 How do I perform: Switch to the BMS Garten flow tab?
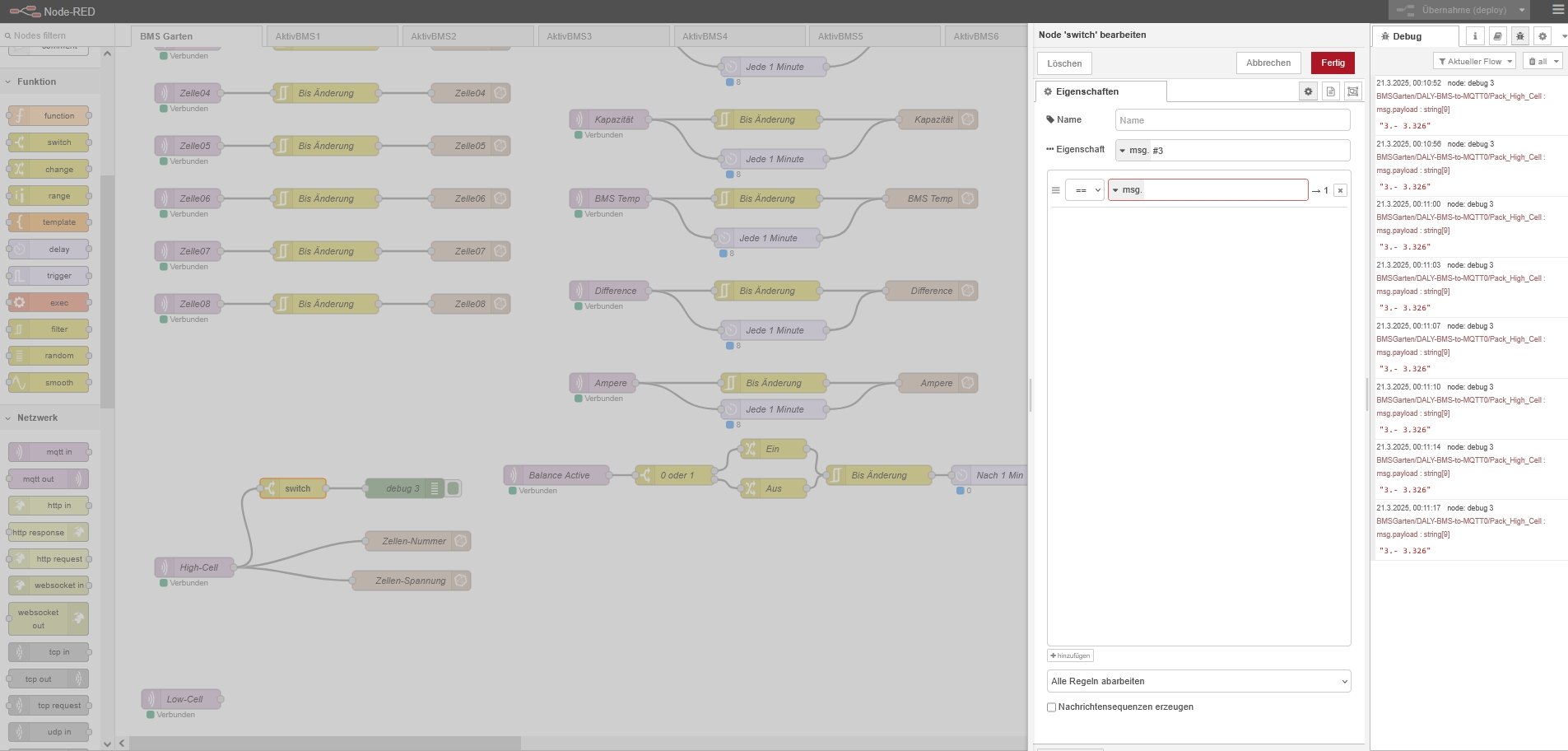tap(197, 36)
